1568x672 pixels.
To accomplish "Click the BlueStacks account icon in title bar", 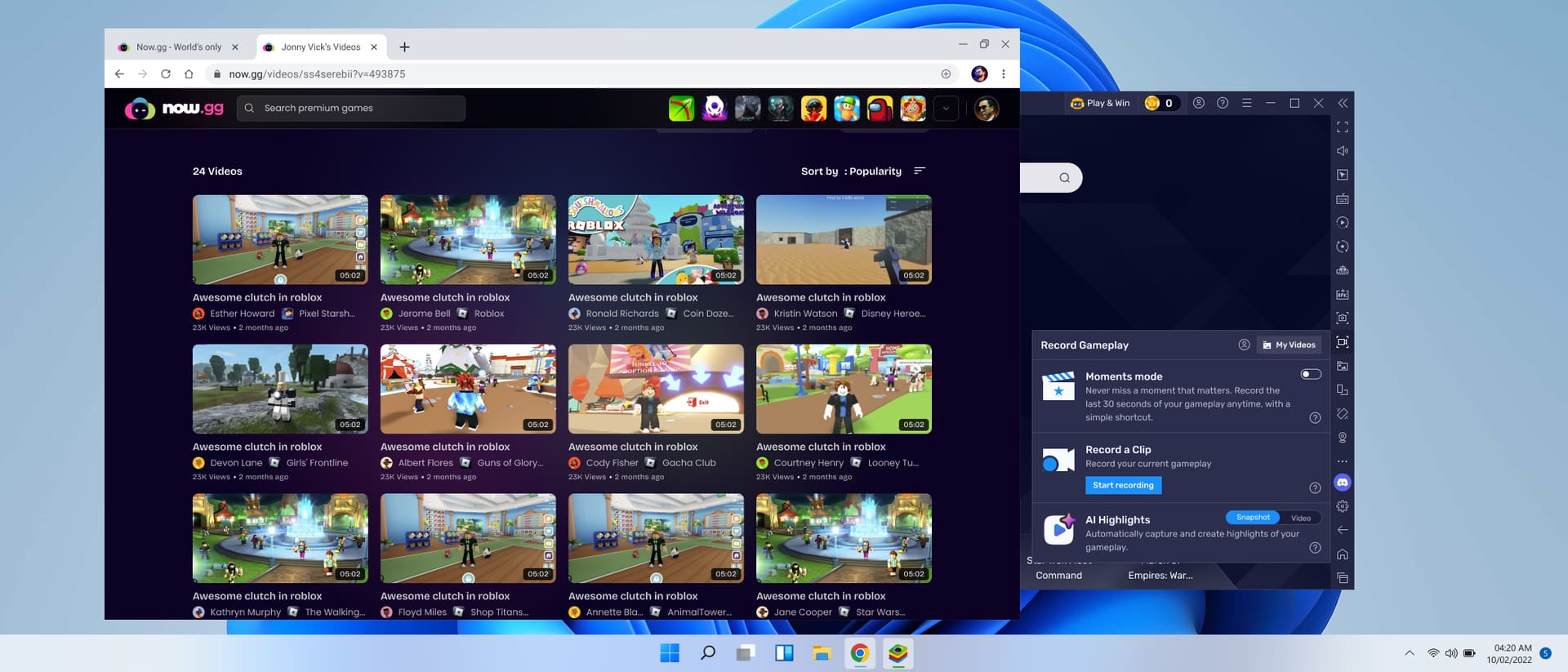I will click(x=1199, y=103).
